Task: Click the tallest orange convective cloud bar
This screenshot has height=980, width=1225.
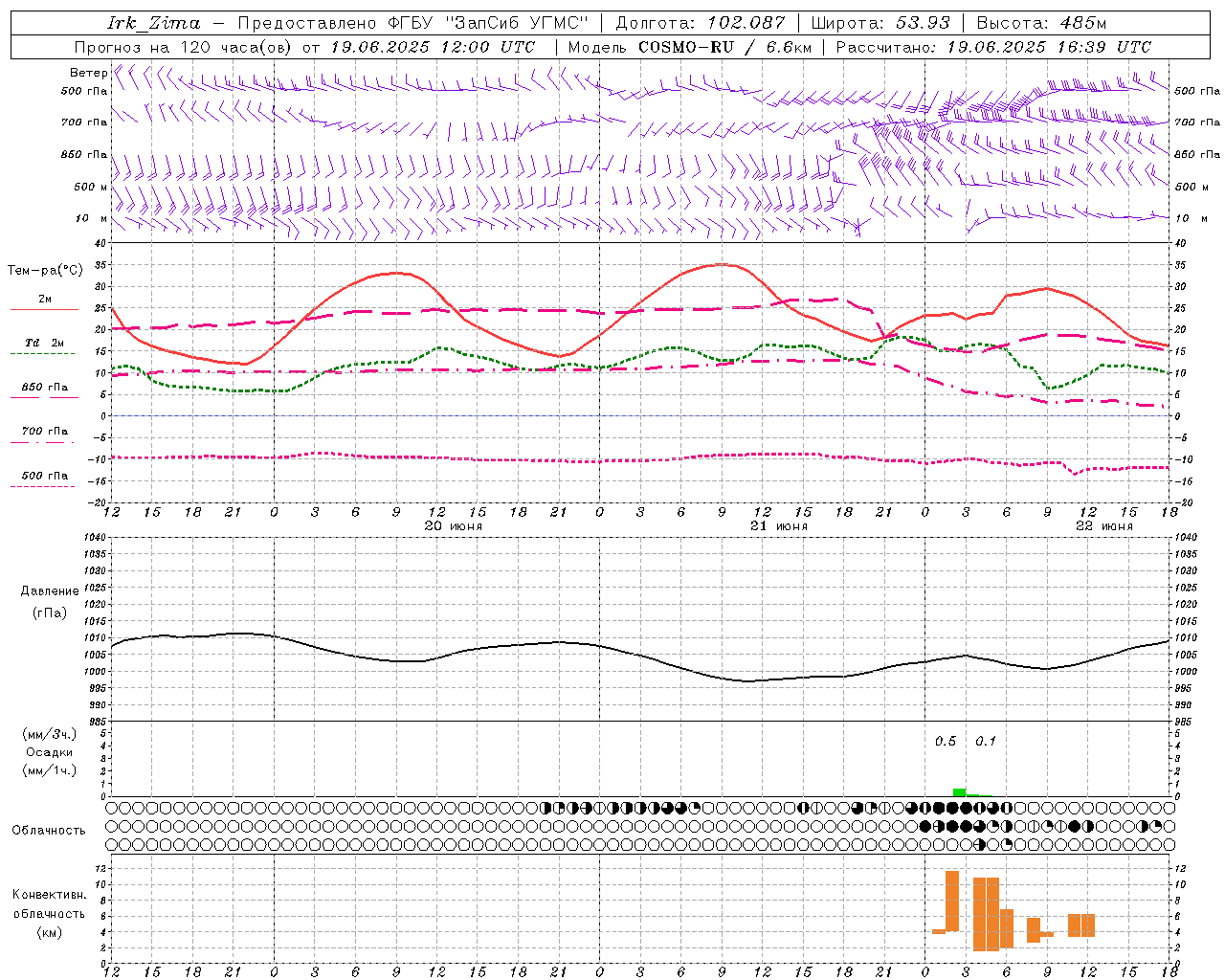Action: (952, 901)
